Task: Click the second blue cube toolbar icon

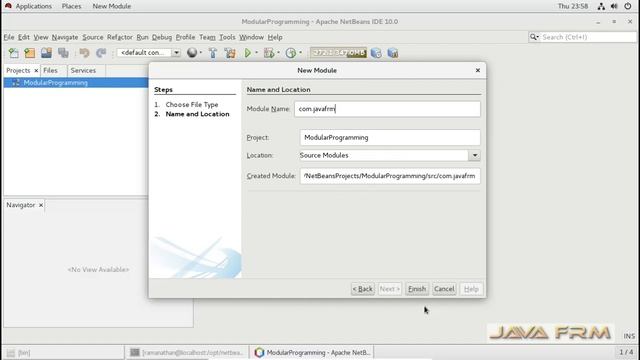Action: 393,53
